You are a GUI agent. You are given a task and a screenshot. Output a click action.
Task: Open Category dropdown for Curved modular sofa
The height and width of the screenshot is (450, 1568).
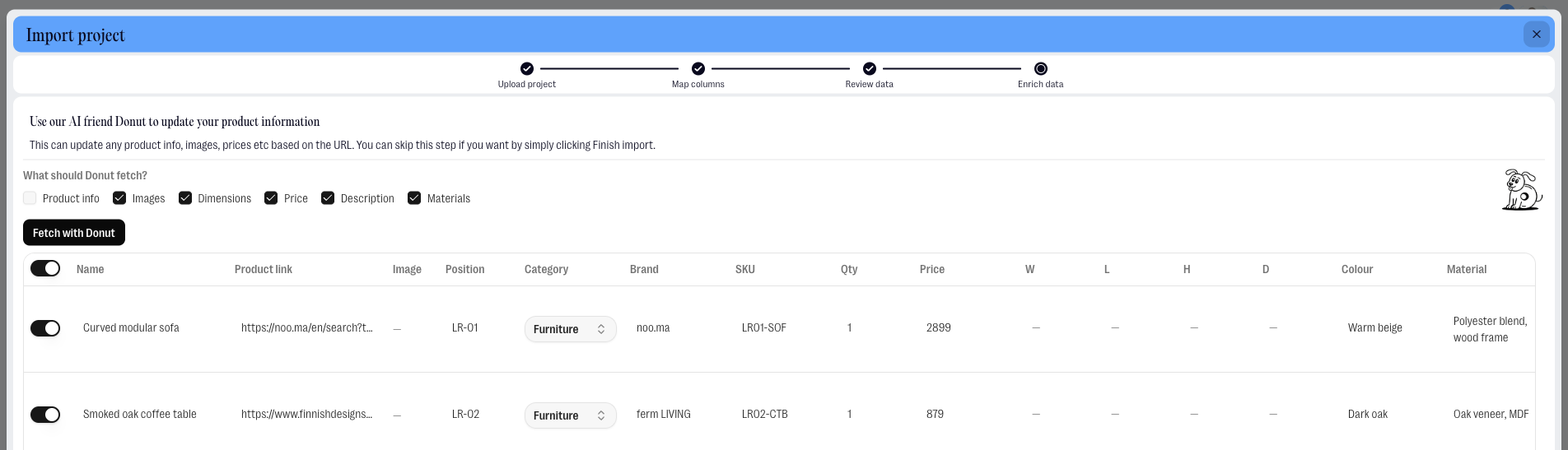(570, 329)
